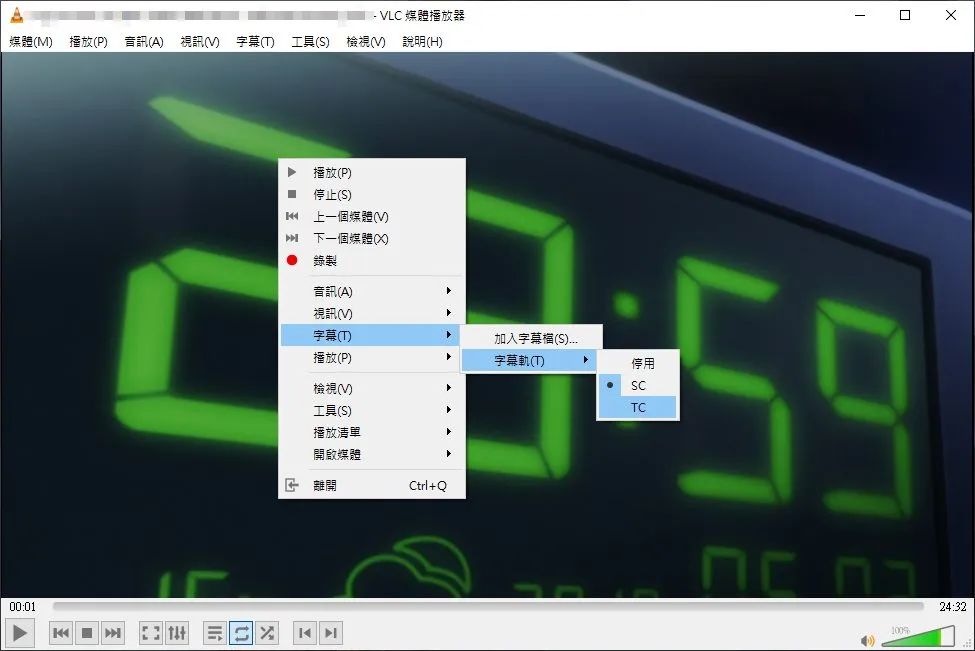Open the 工具(S) menu in menu bar
Viewport: 975px width, 651px height.
(x=310, y=42)
